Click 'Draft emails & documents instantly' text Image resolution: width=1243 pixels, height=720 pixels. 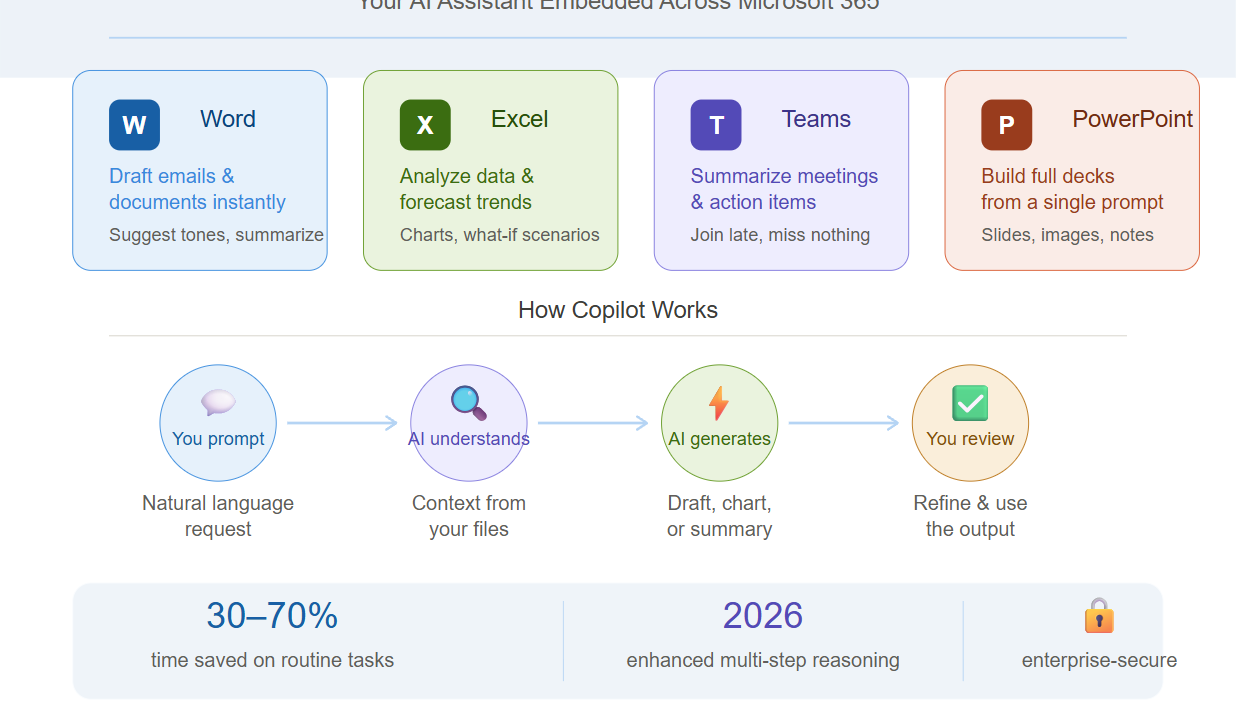tap(197, 189)
